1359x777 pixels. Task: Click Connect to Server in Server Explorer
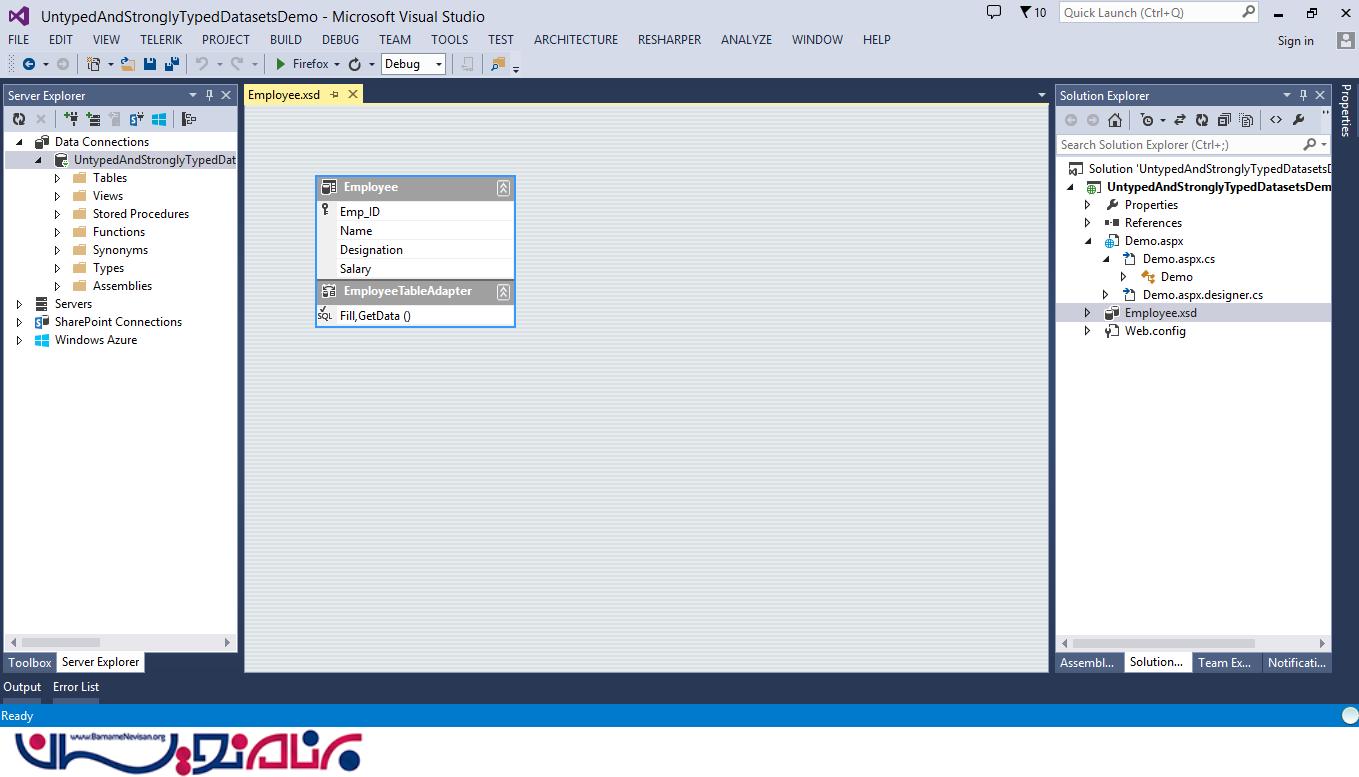(93, 119)
